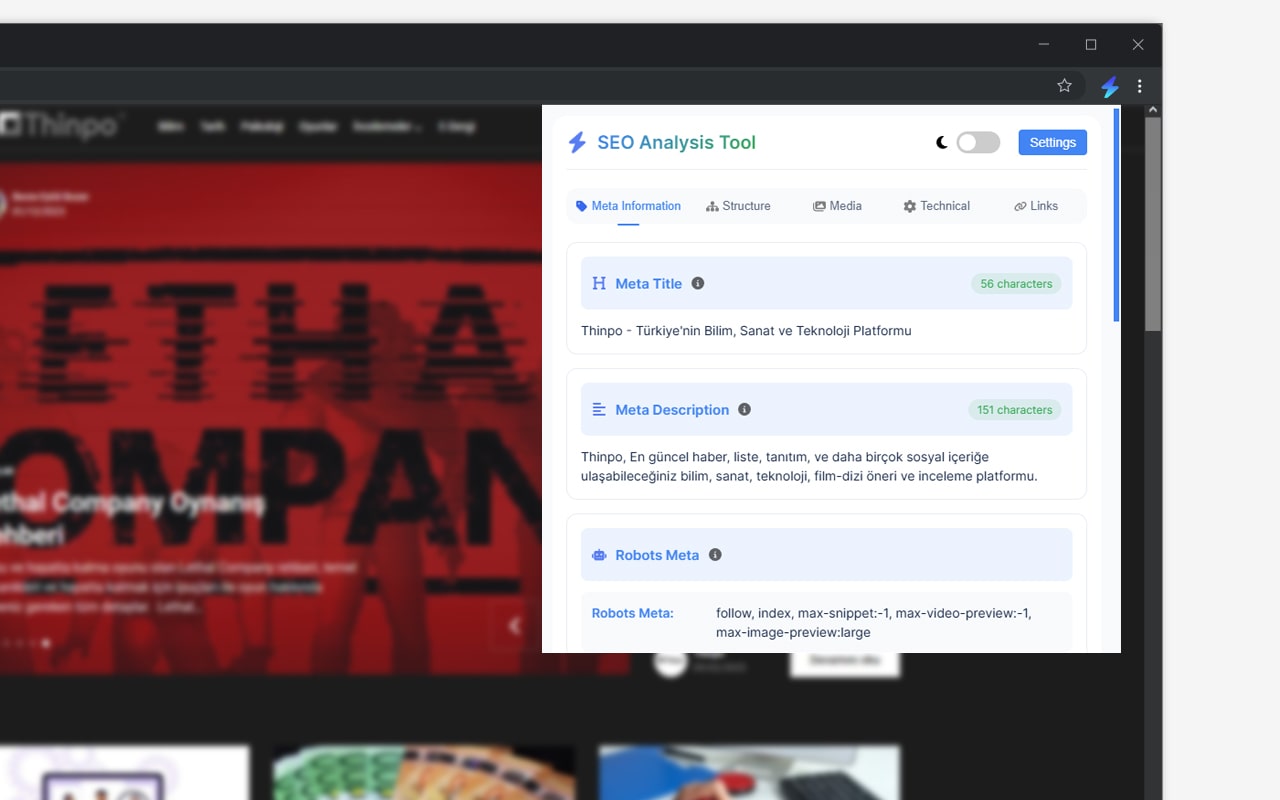Go to the Links tab
The width and height of the screenshot is (1280, 800).
(1036, 206)
